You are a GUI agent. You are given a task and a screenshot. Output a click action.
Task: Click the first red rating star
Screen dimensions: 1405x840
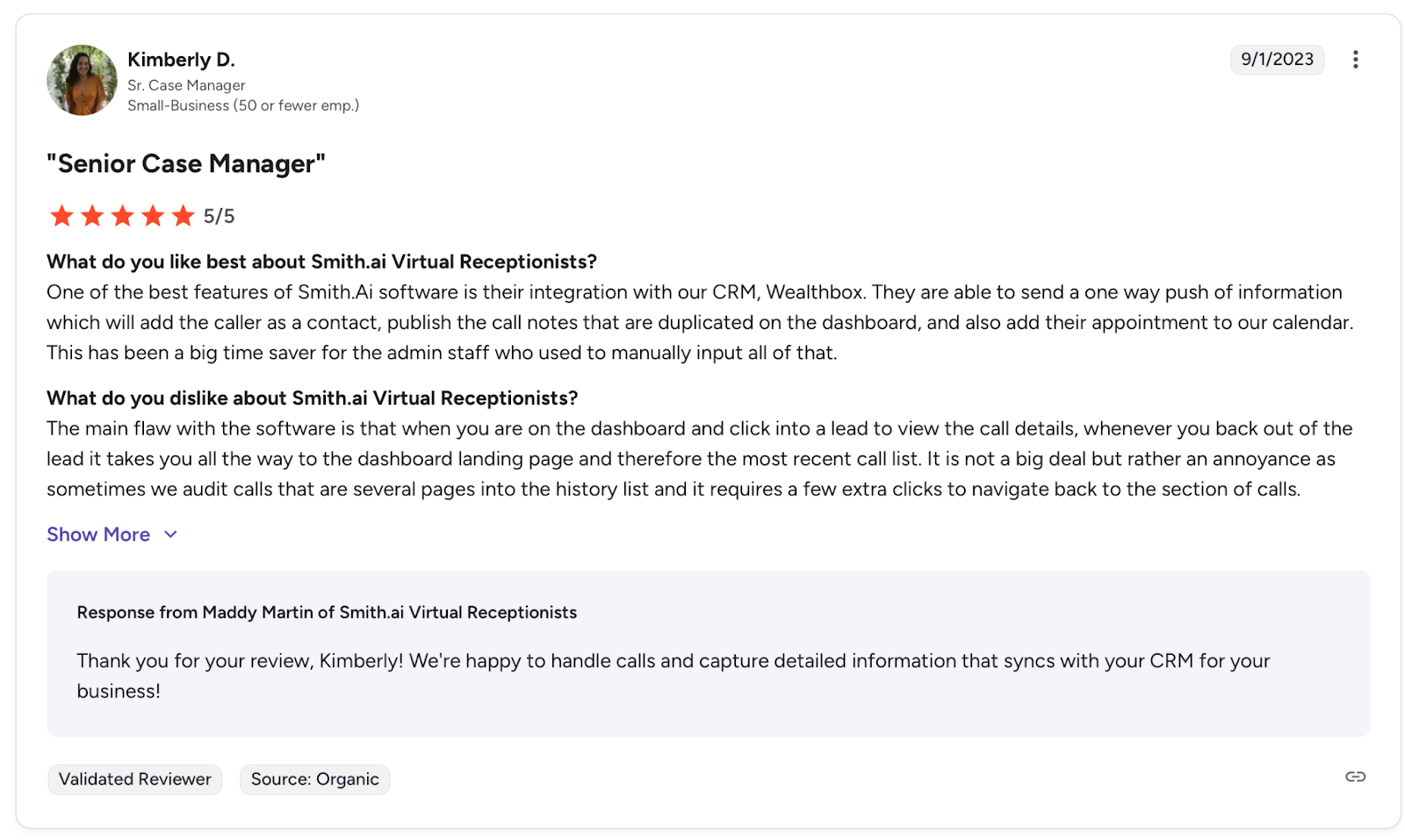point(61,216)
